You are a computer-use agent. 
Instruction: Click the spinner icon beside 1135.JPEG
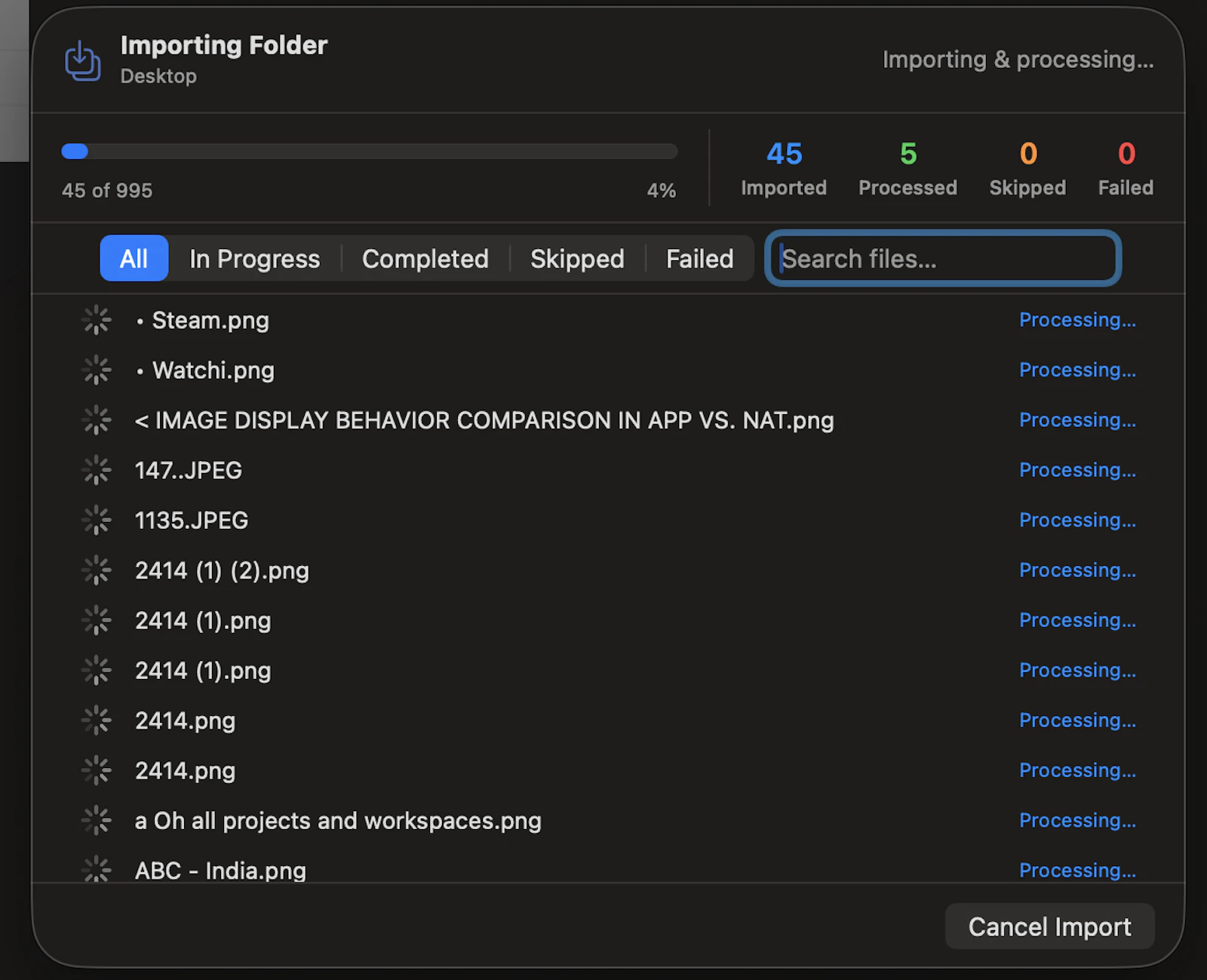point(97,521)
